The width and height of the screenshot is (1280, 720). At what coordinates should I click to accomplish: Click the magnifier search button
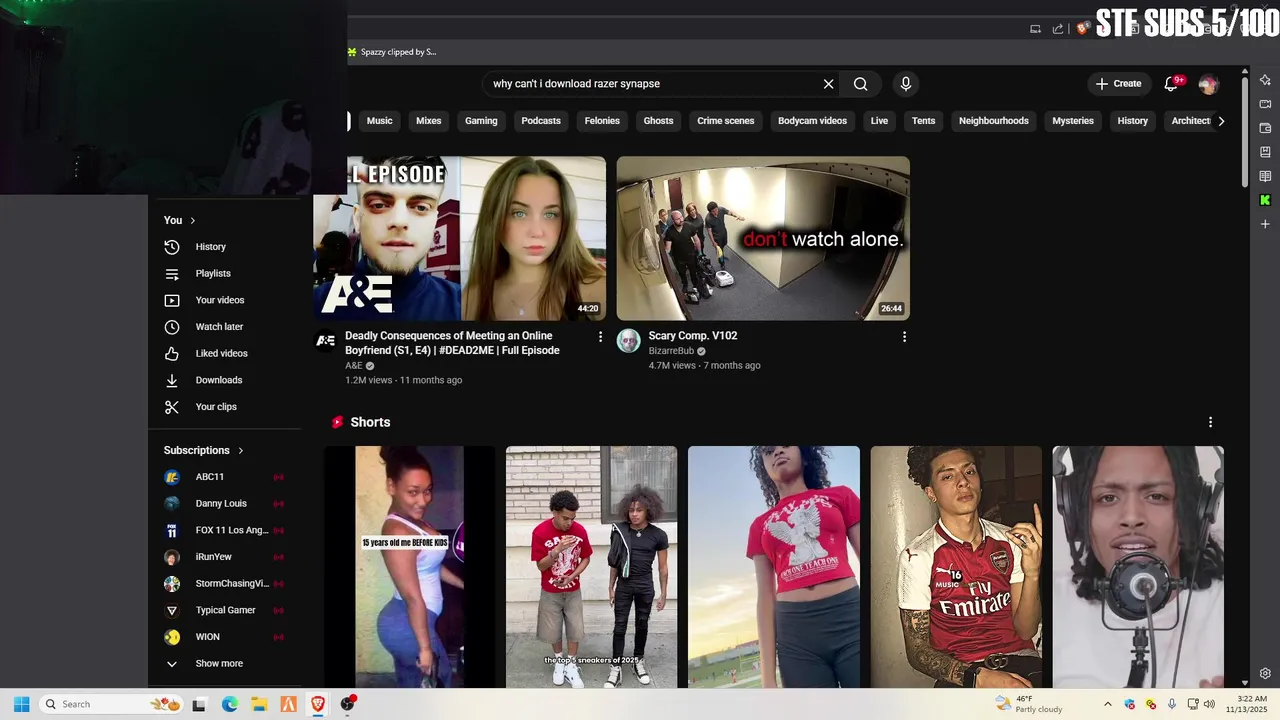[x=860, y=84]
